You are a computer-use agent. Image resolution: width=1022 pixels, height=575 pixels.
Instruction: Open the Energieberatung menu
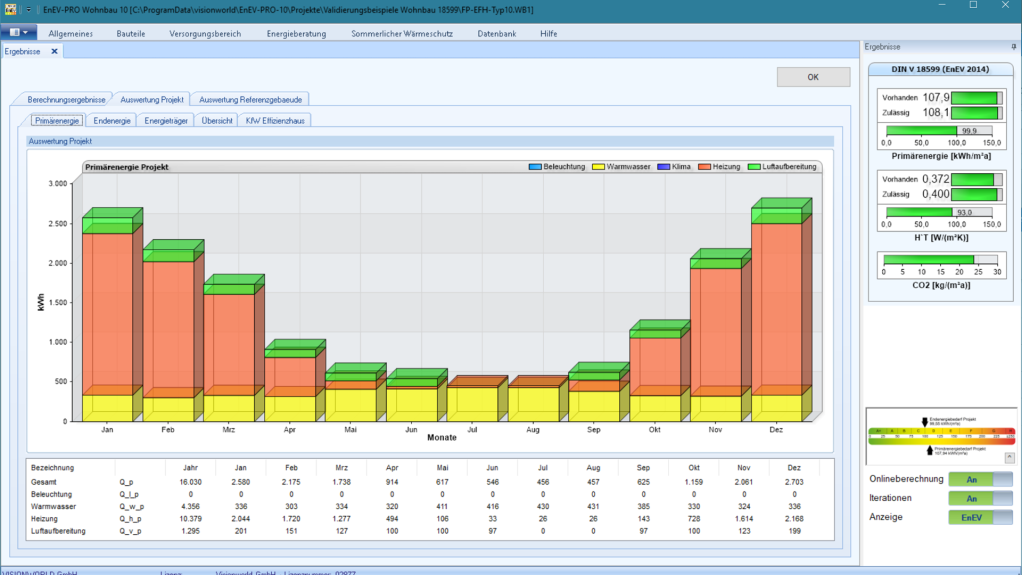point(296,33)
